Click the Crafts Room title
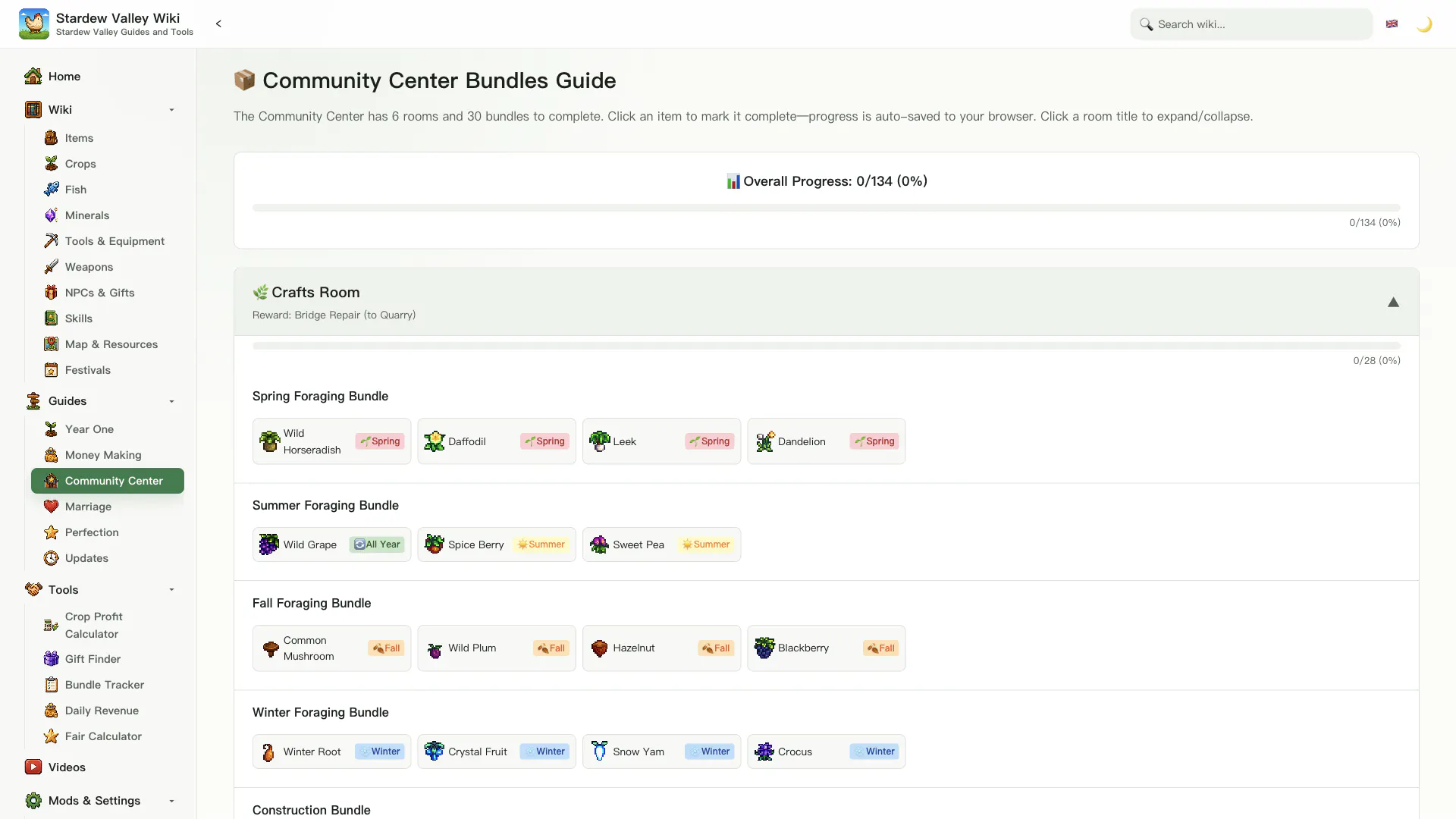The height and width of the screenshot is (819, 1456). coord(315,293)
